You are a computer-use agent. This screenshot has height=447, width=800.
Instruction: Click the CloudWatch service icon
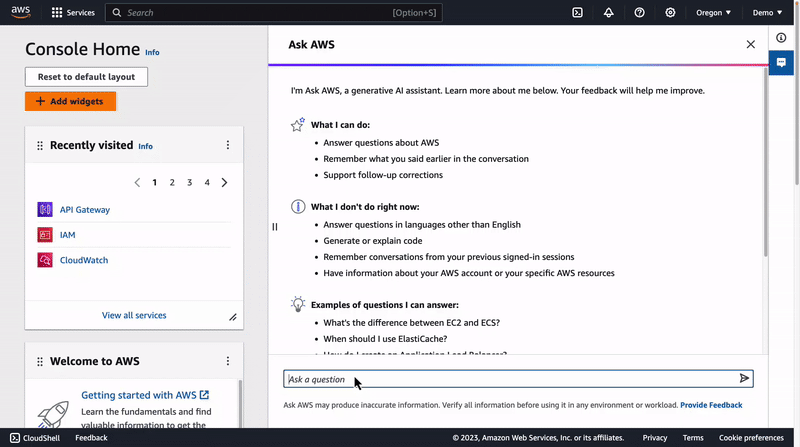(x=45, y=260)
